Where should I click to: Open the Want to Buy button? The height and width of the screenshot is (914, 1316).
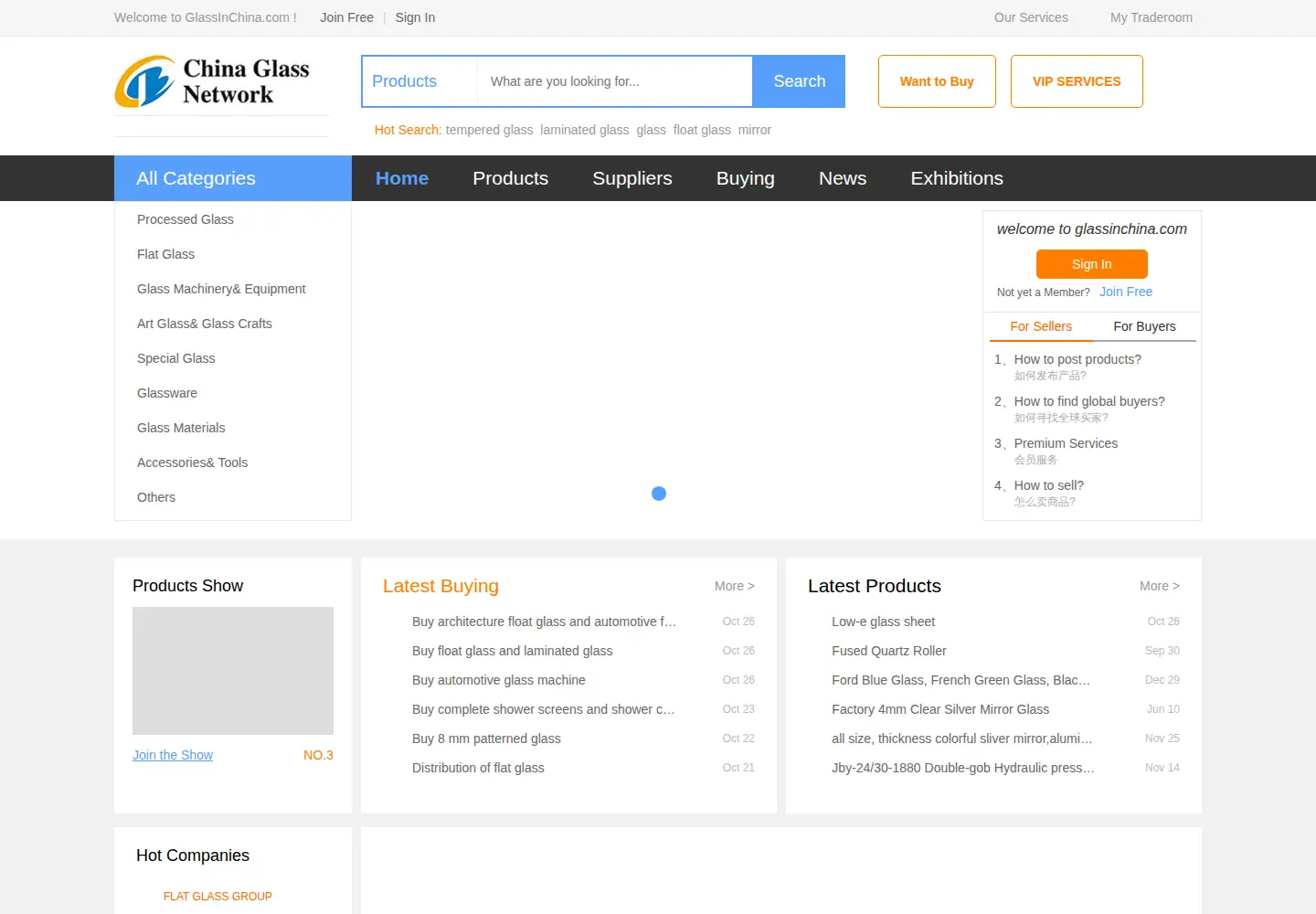(x=937, y=81)
